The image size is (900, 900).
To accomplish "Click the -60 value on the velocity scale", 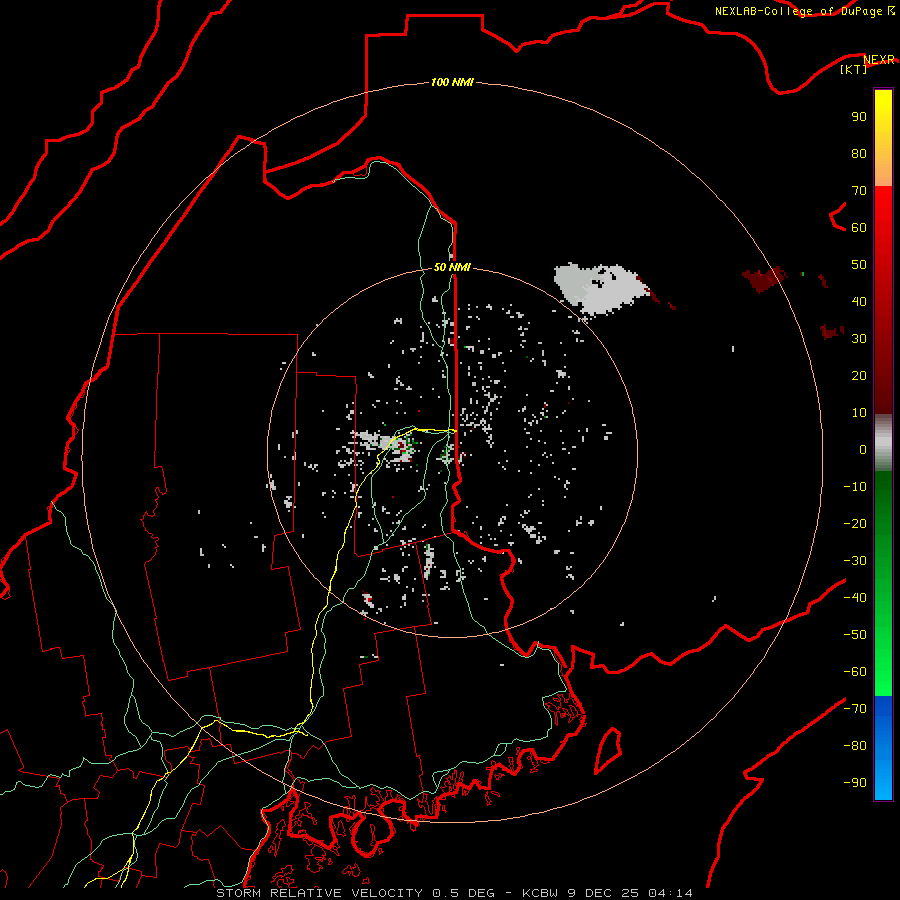I will [x=855, y=672].
